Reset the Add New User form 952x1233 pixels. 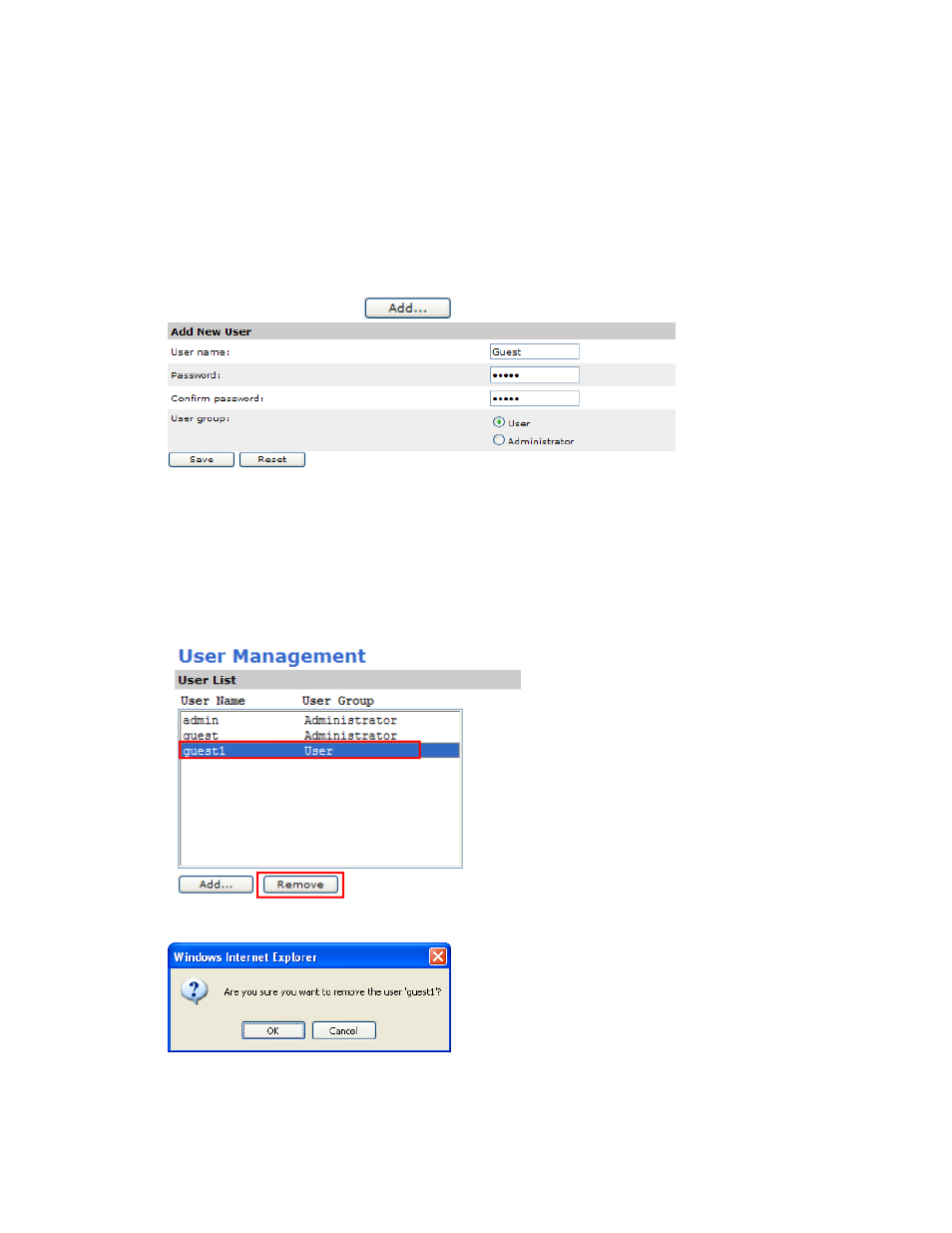click(x=272, y=459)
